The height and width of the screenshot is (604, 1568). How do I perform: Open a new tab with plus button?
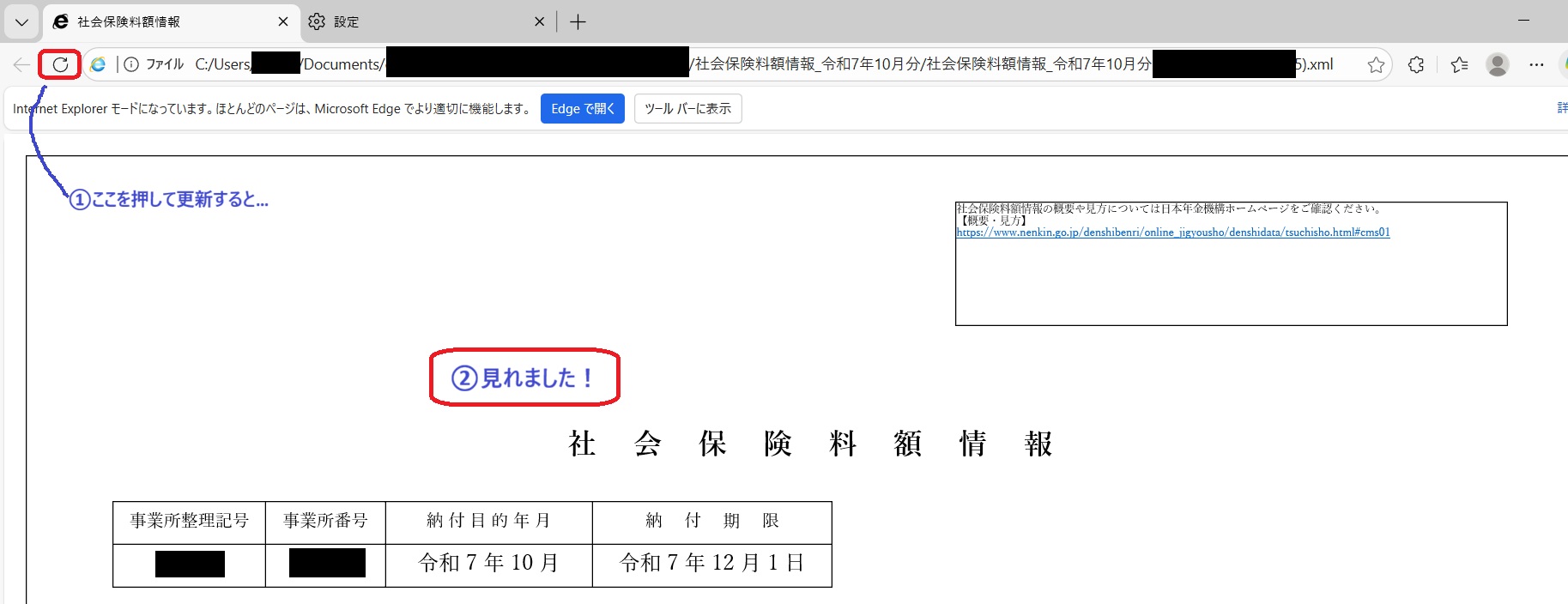(x=578, y=22)
